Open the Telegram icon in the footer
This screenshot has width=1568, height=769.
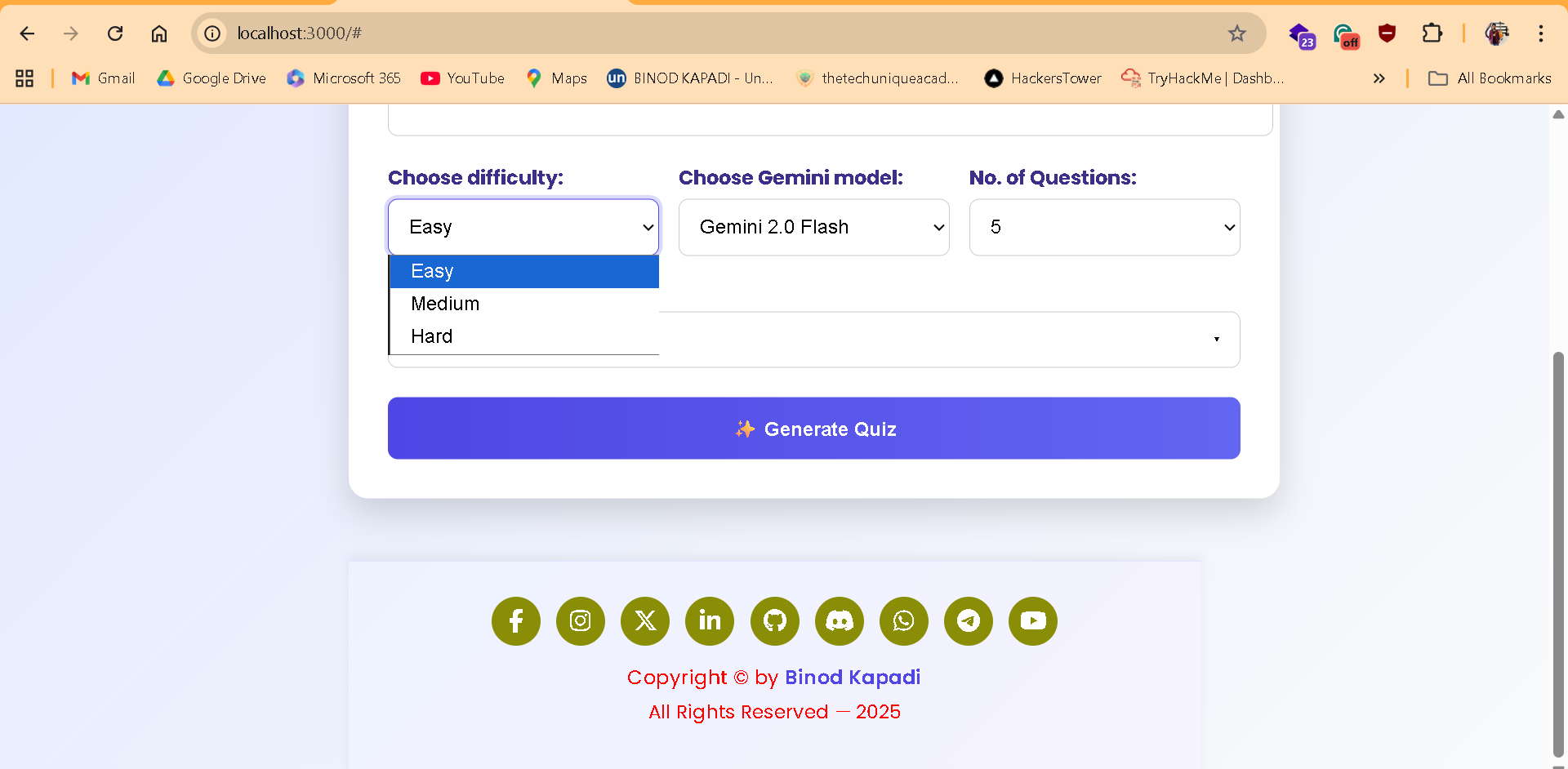pos(968,621)
